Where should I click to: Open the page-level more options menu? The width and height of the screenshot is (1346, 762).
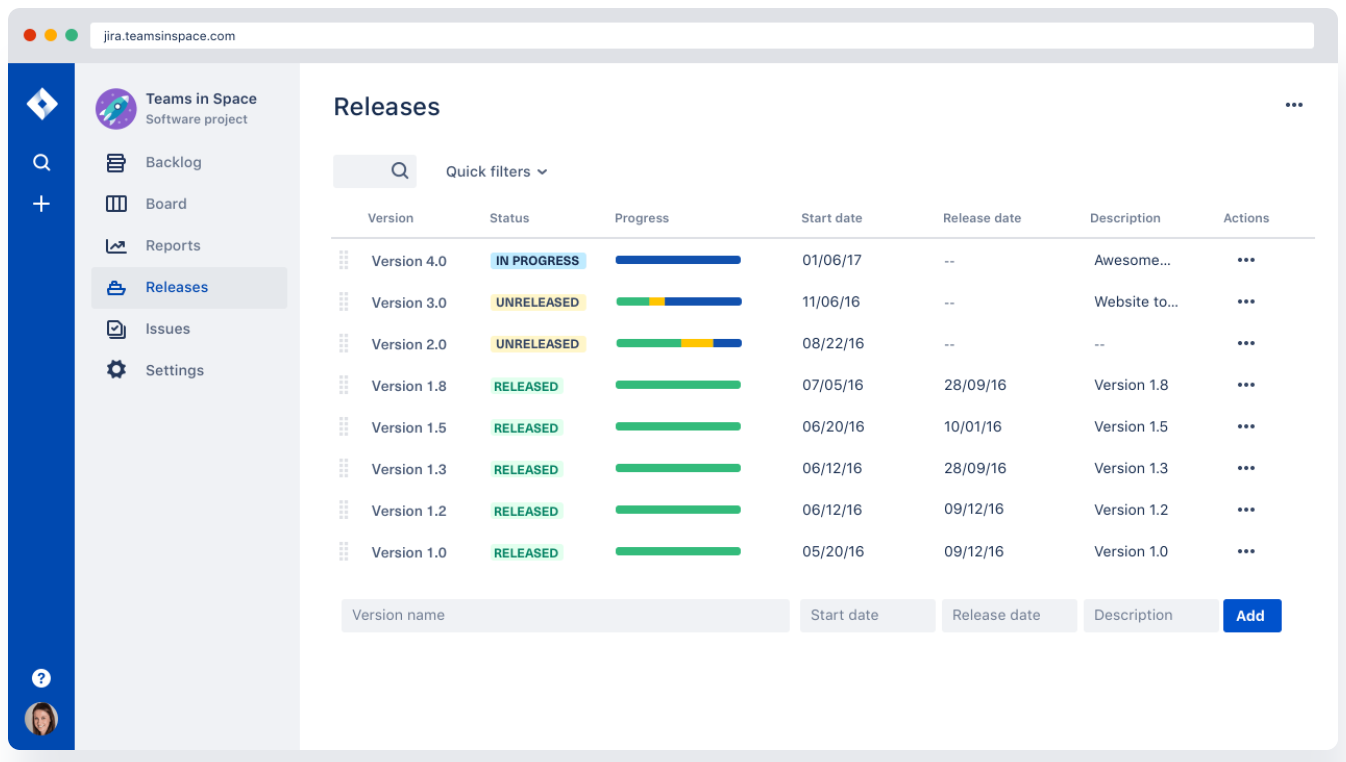click(1294, 105)
